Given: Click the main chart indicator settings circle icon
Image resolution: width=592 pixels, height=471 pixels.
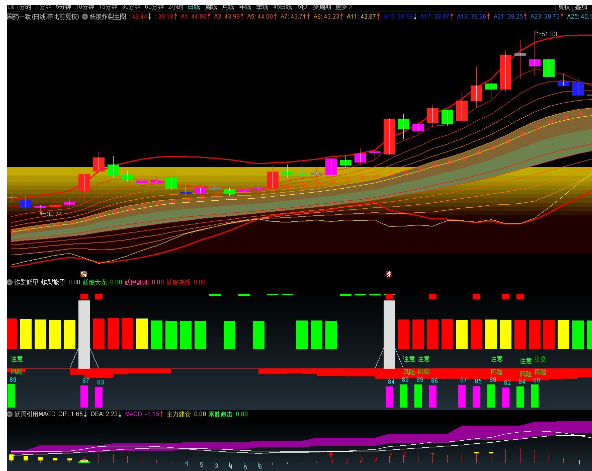Looking at the screenshot, I should [85, 17].
